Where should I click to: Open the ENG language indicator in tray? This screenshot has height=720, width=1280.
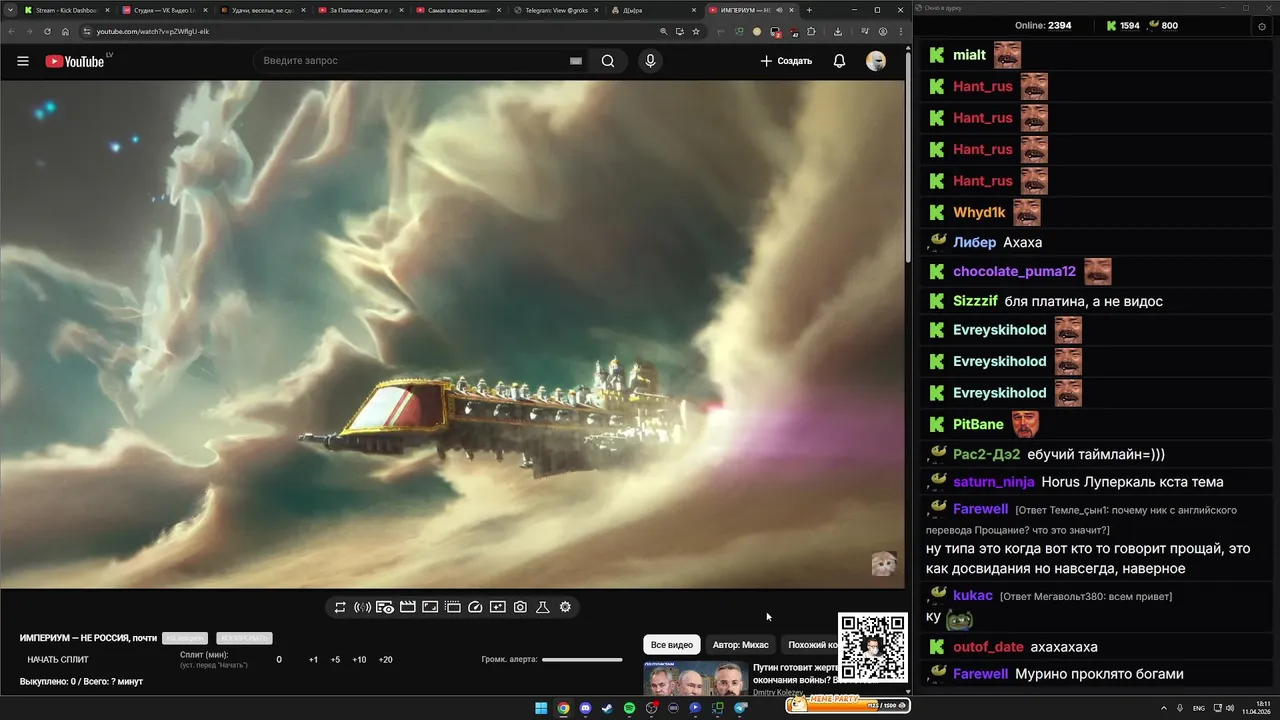tap(1199, 708)
